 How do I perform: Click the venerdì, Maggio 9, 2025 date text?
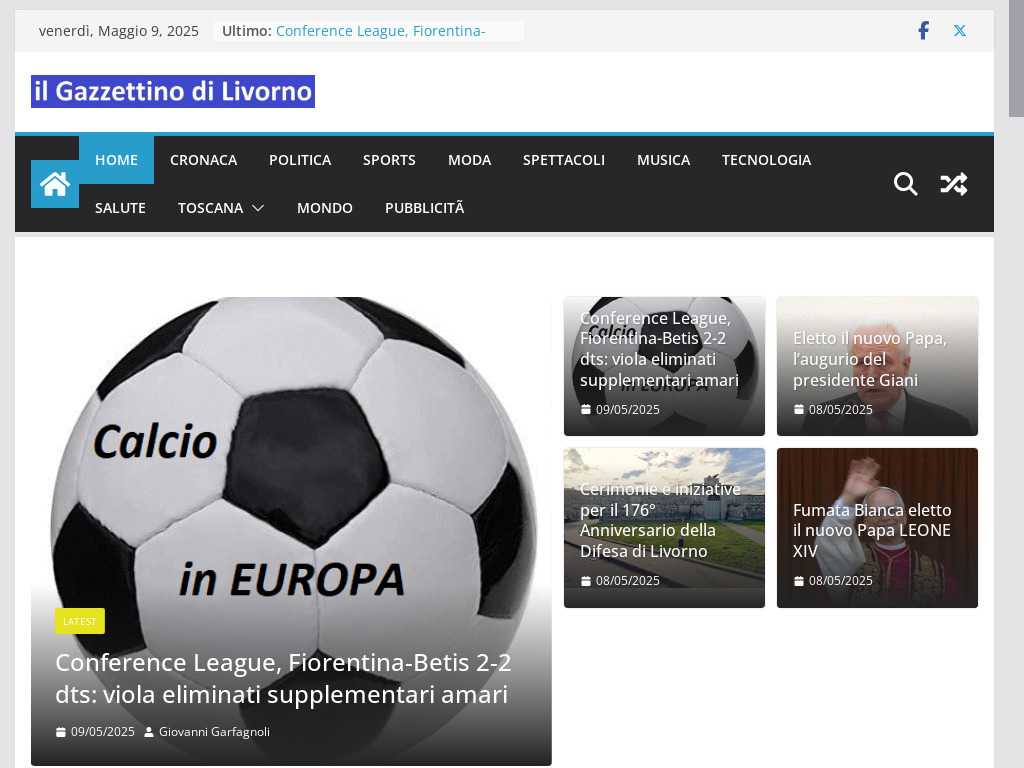119,31
